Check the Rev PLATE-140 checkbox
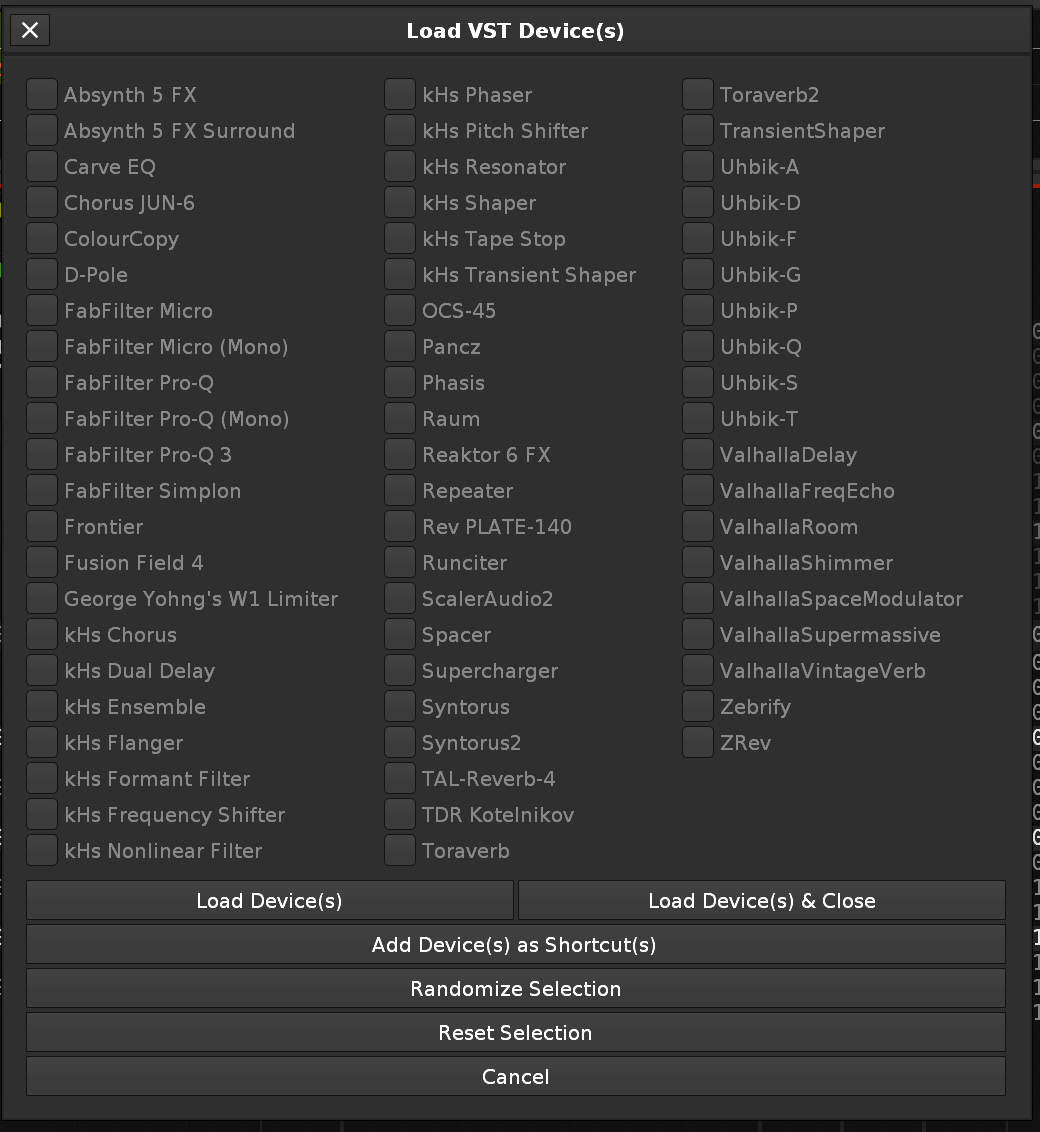Viewport: 1040px width, 1132px height. [400, 527]
